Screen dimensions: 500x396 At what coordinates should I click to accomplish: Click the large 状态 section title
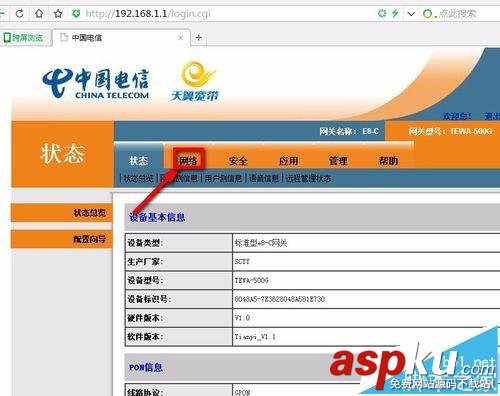click(62, 154)
